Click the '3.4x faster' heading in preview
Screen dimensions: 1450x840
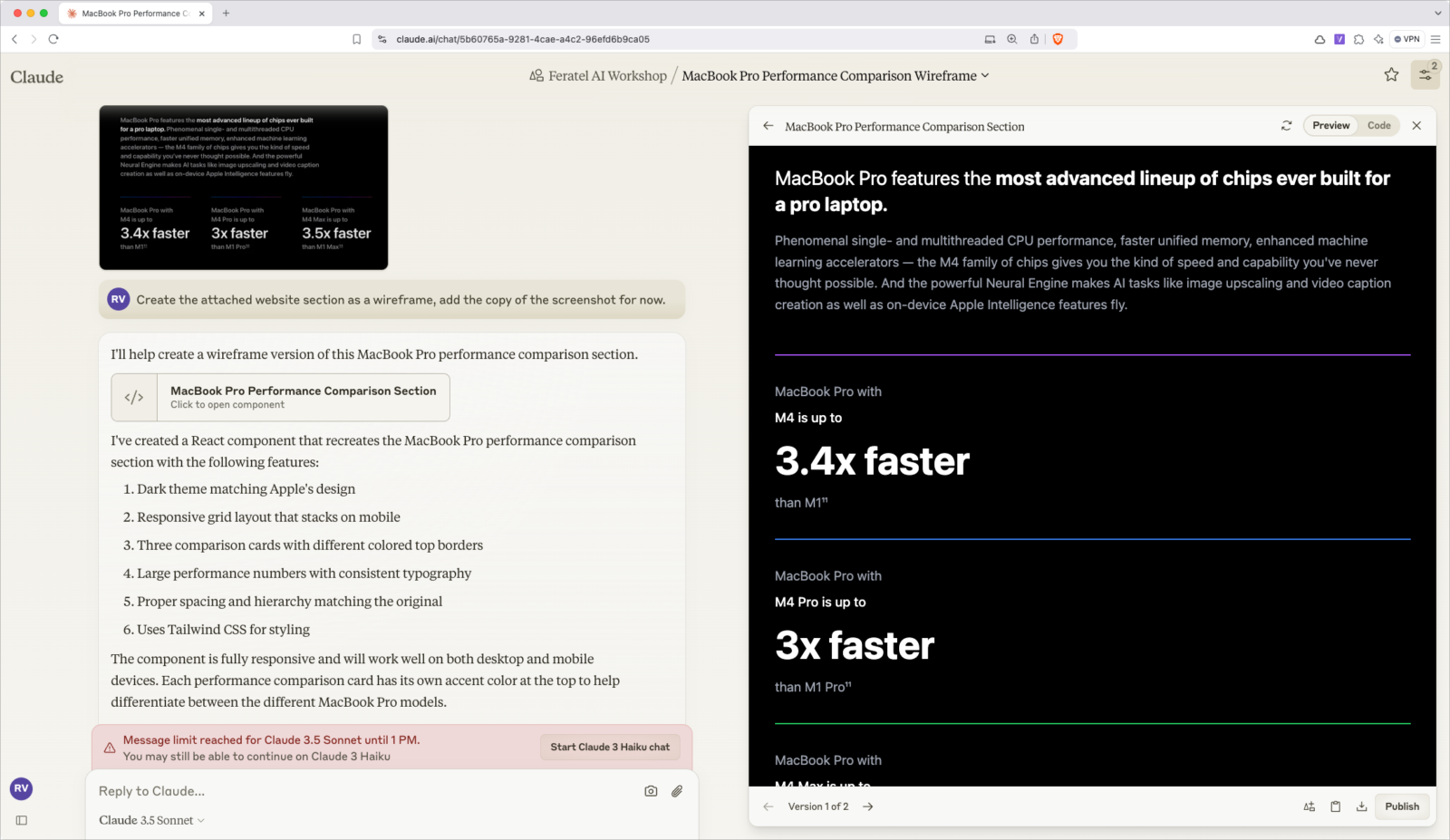tap(872, 461)
